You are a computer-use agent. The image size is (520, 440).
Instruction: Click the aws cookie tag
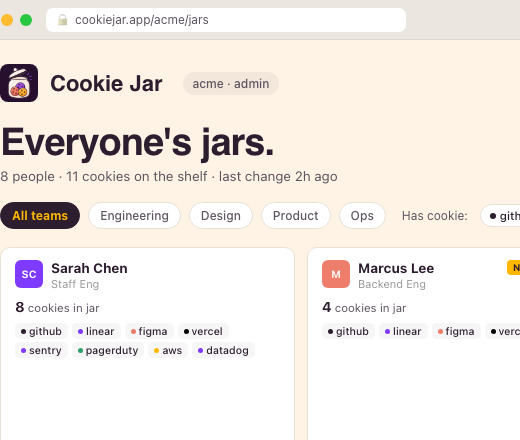(168, 350)
